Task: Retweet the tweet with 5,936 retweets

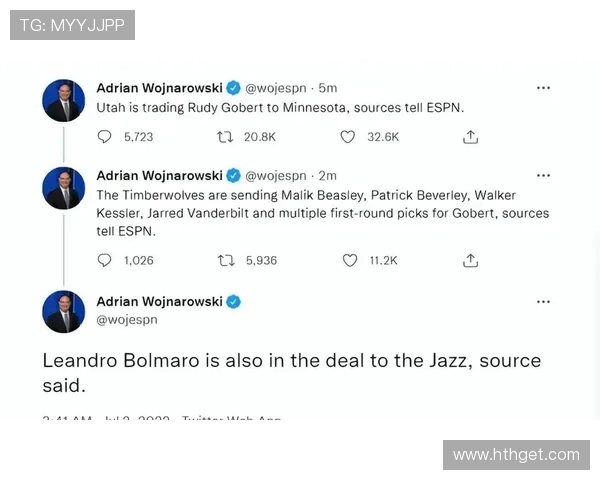Action: point(226,261)
